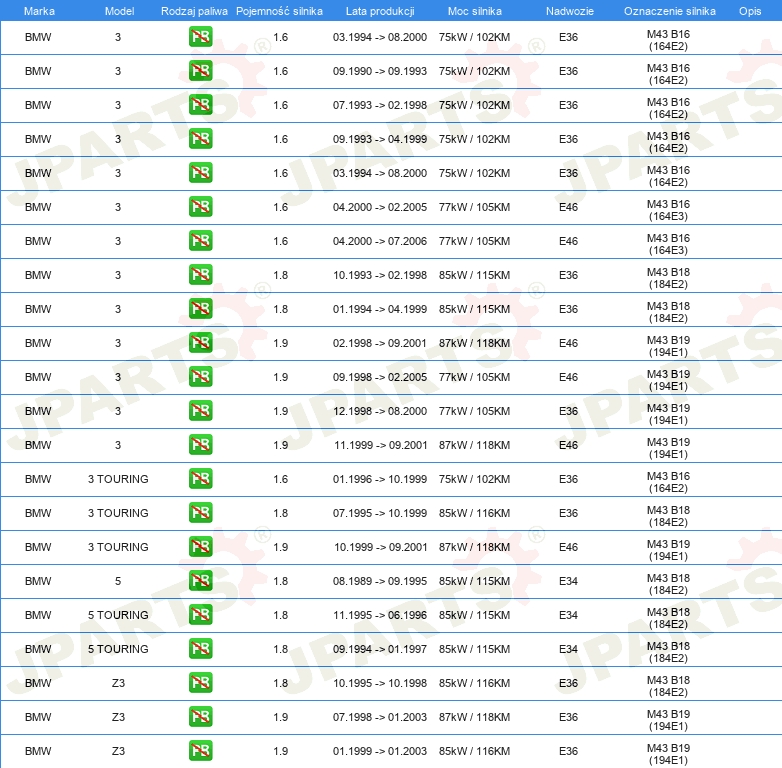
Task: Select the date range 04.2000 -> 07.2006
Action: pyautogui.click(x=380, y=241)
